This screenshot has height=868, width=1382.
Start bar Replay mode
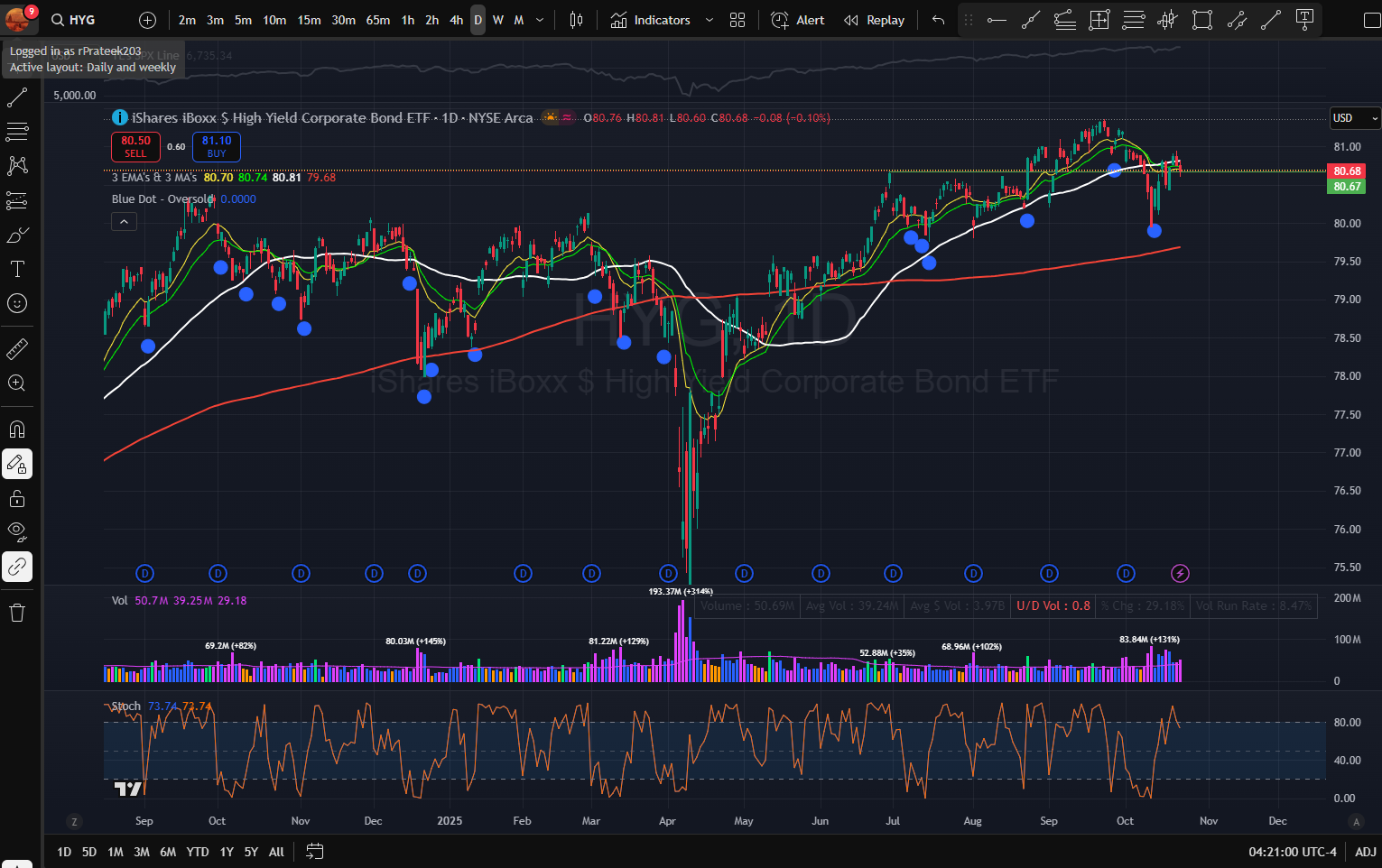(x=874, y=20)
